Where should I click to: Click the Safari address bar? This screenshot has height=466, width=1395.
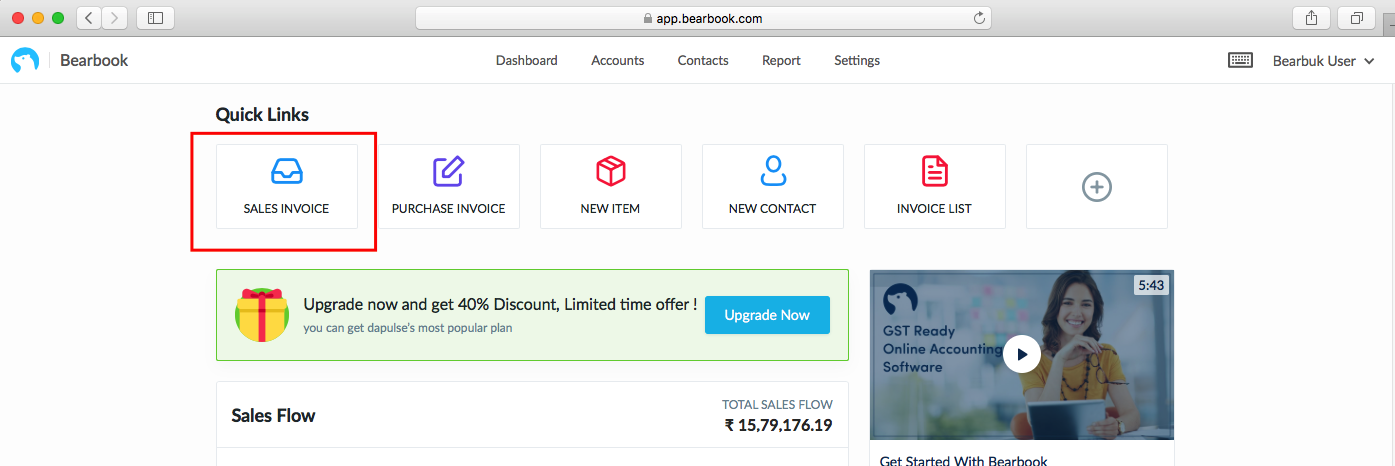coord(703,18)
